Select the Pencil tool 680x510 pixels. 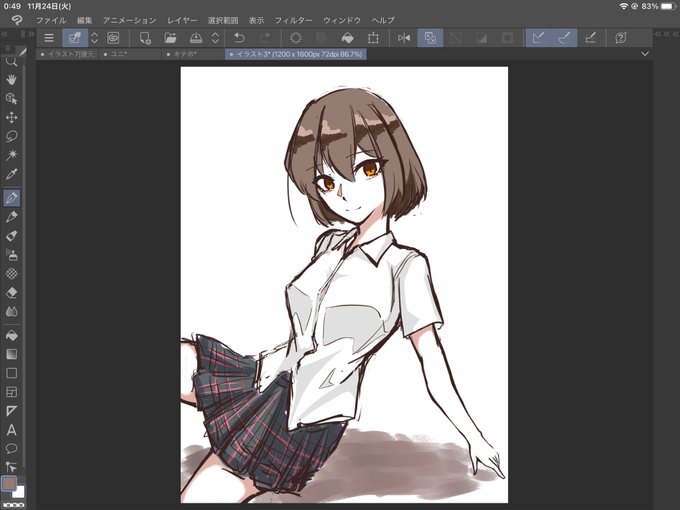11,217
